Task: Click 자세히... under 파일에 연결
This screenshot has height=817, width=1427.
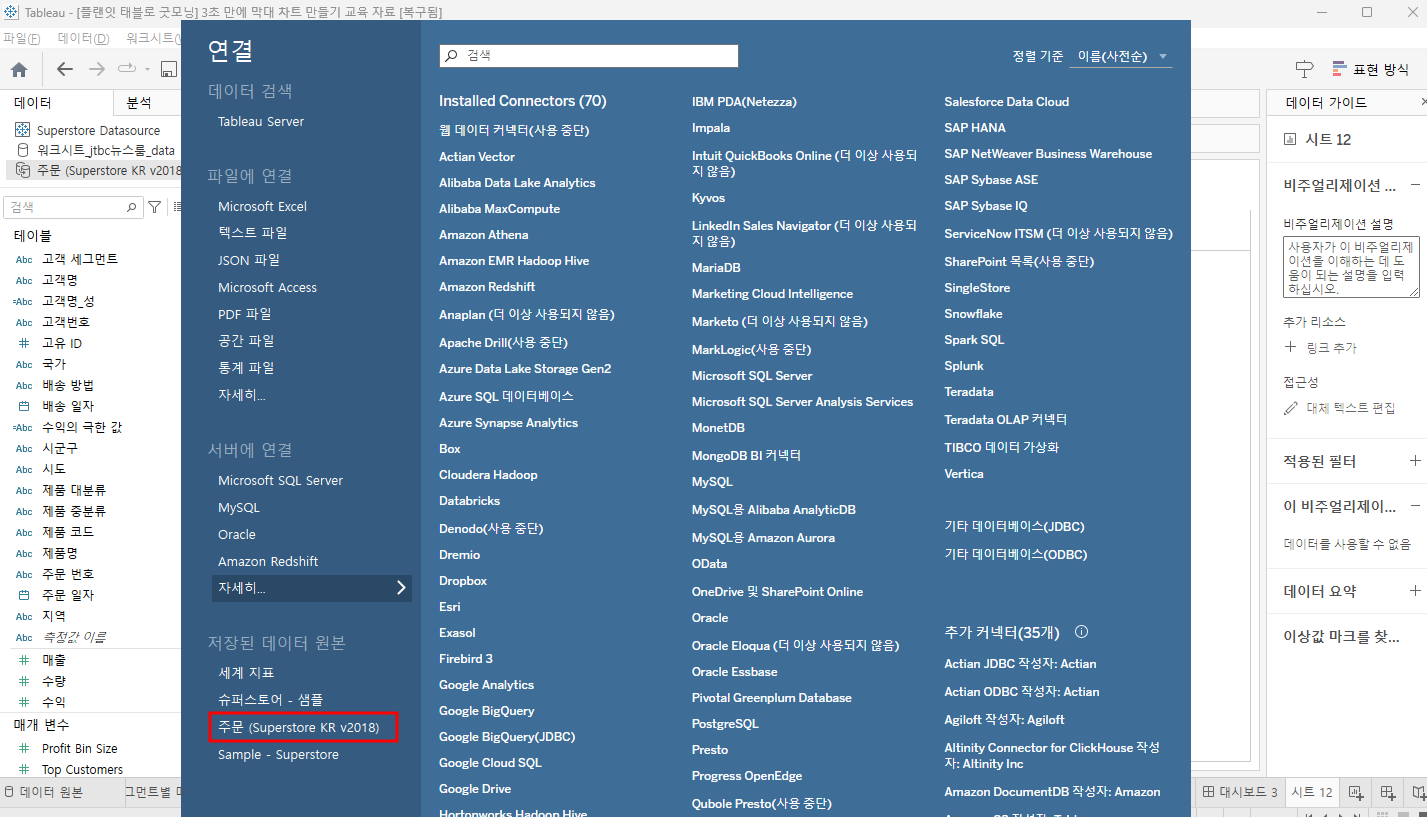Action: (242, 394)
